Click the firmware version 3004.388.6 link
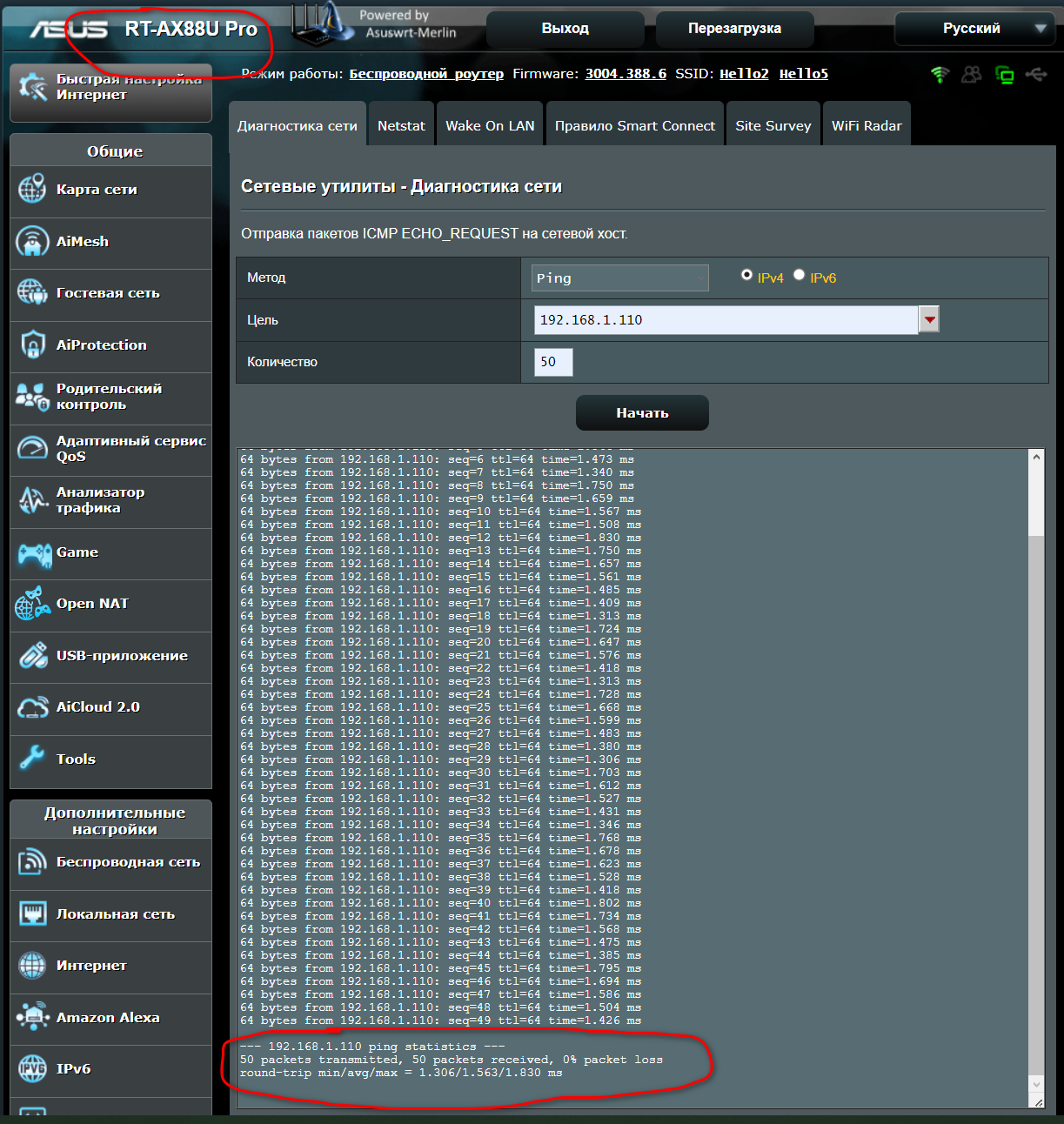Image resolution: width=1064 pixels, height=1124 pixels. (626, 74)
